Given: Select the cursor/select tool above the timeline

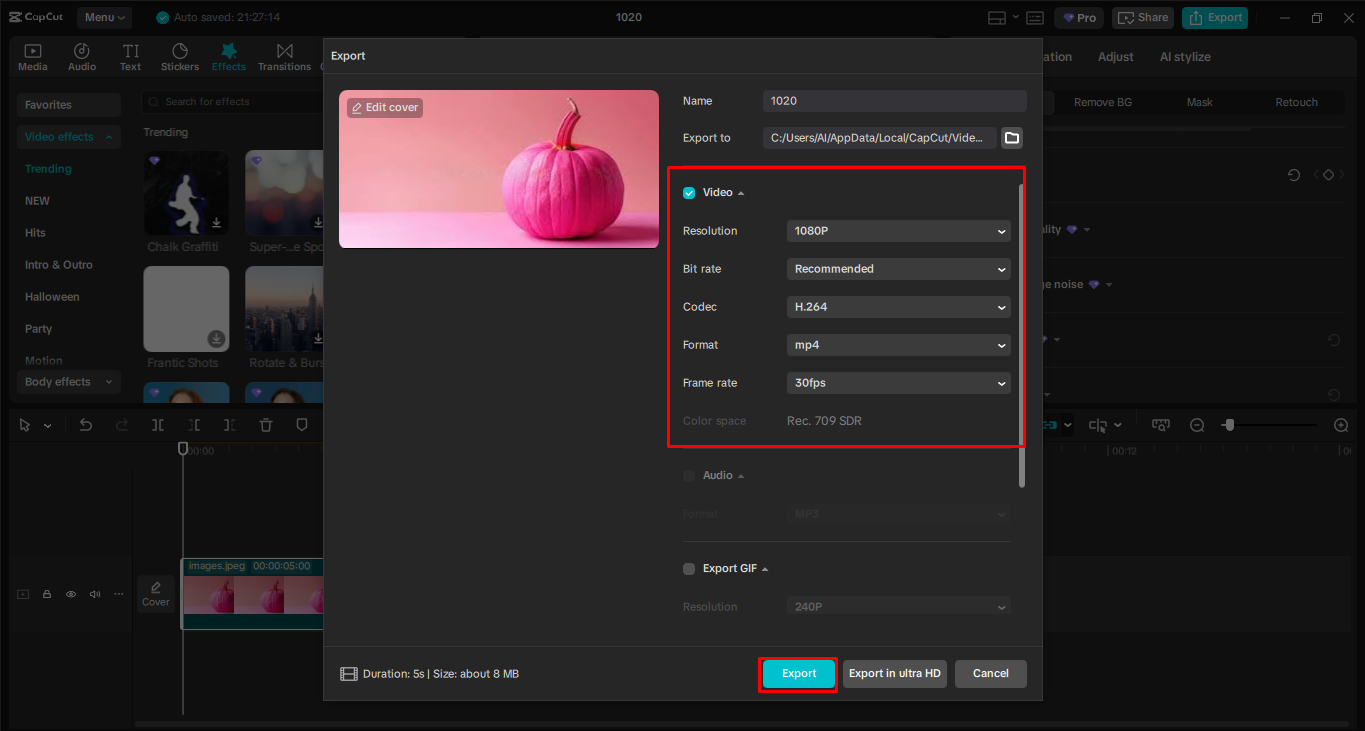Looking at the screenshot, I should [24, 424].
